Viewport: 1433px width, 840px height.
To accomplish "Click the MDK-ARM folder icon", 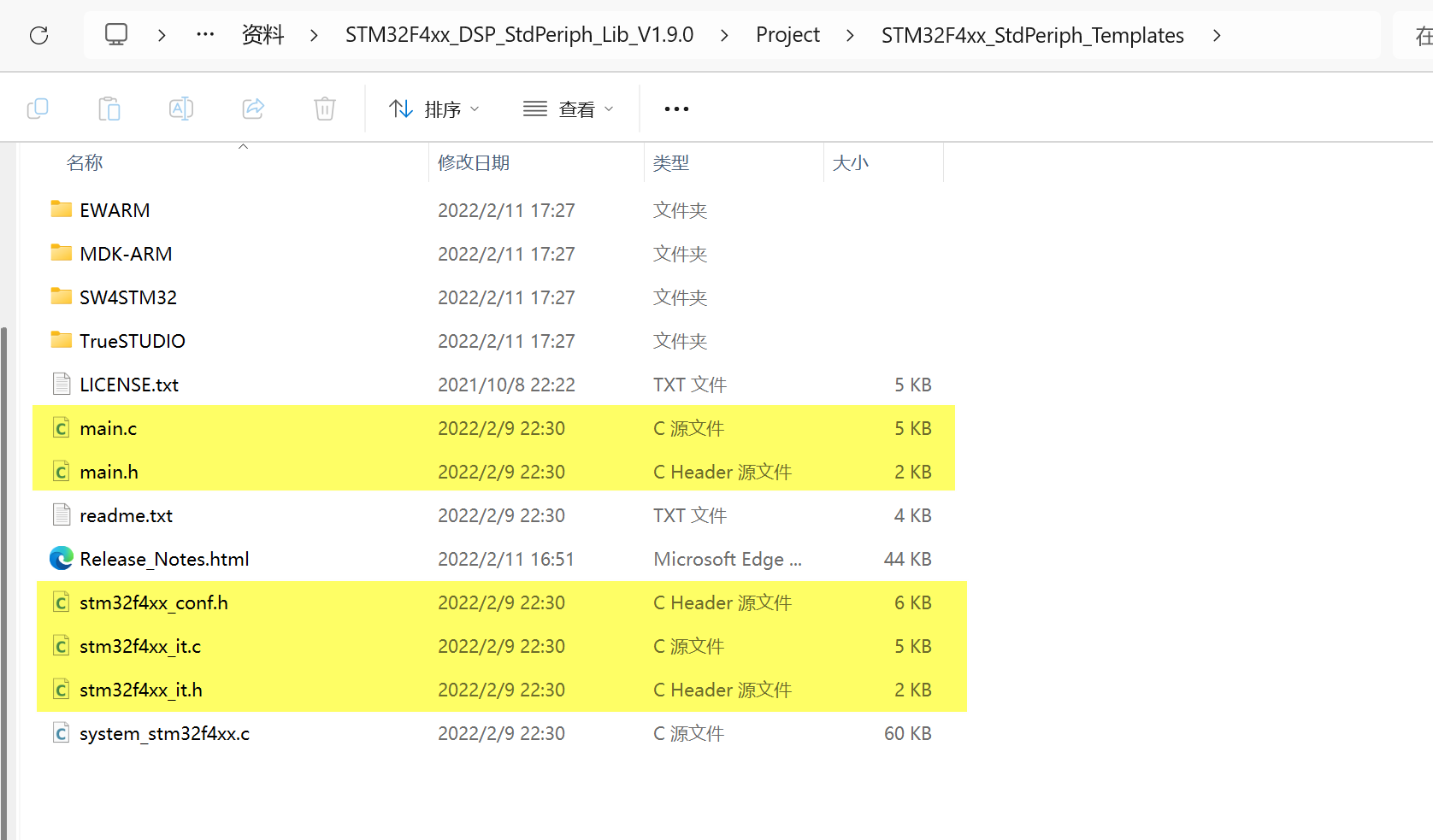I will (62, 253).
